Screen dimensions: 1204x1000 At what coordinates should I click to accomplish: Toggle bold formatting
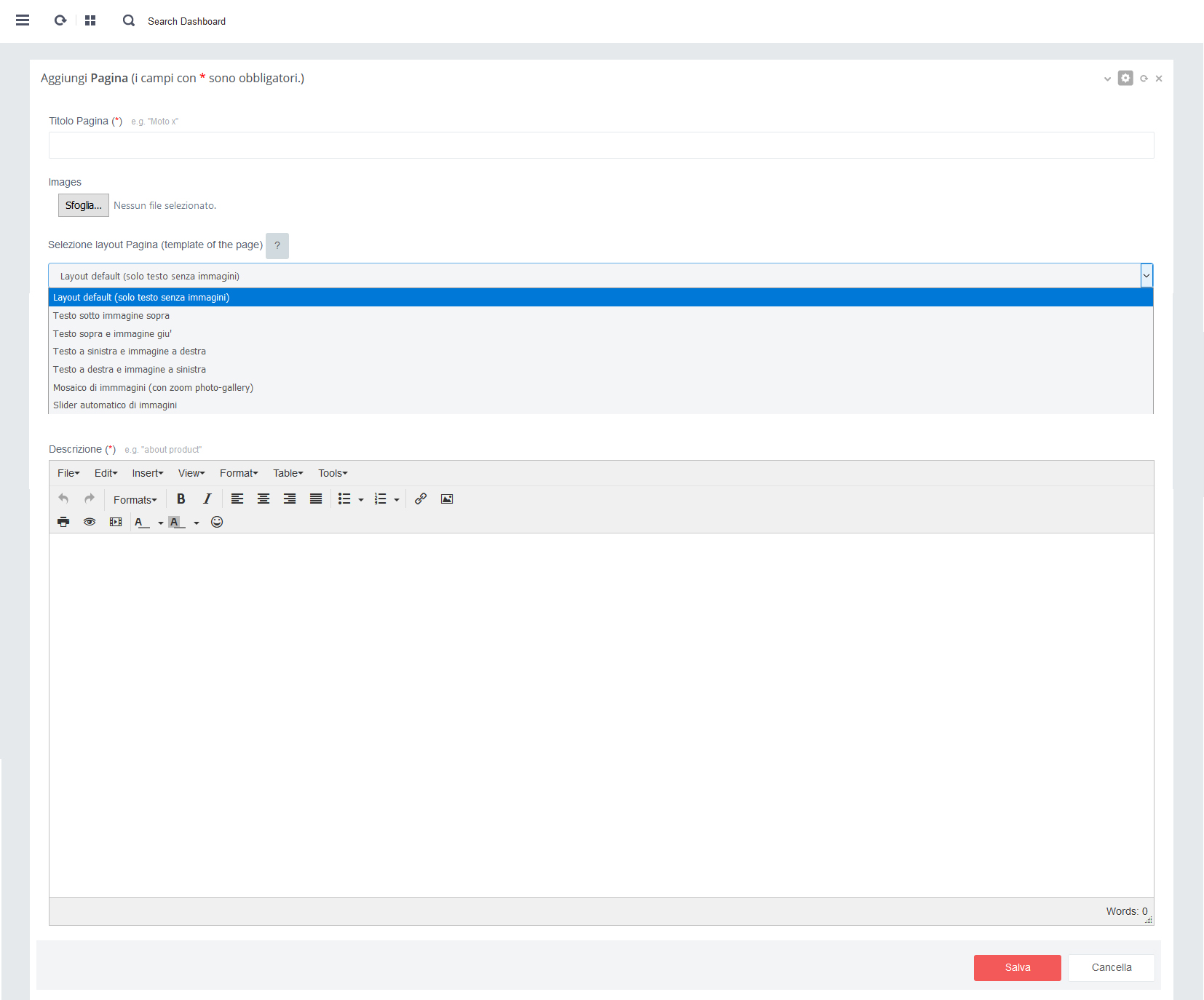181,499
